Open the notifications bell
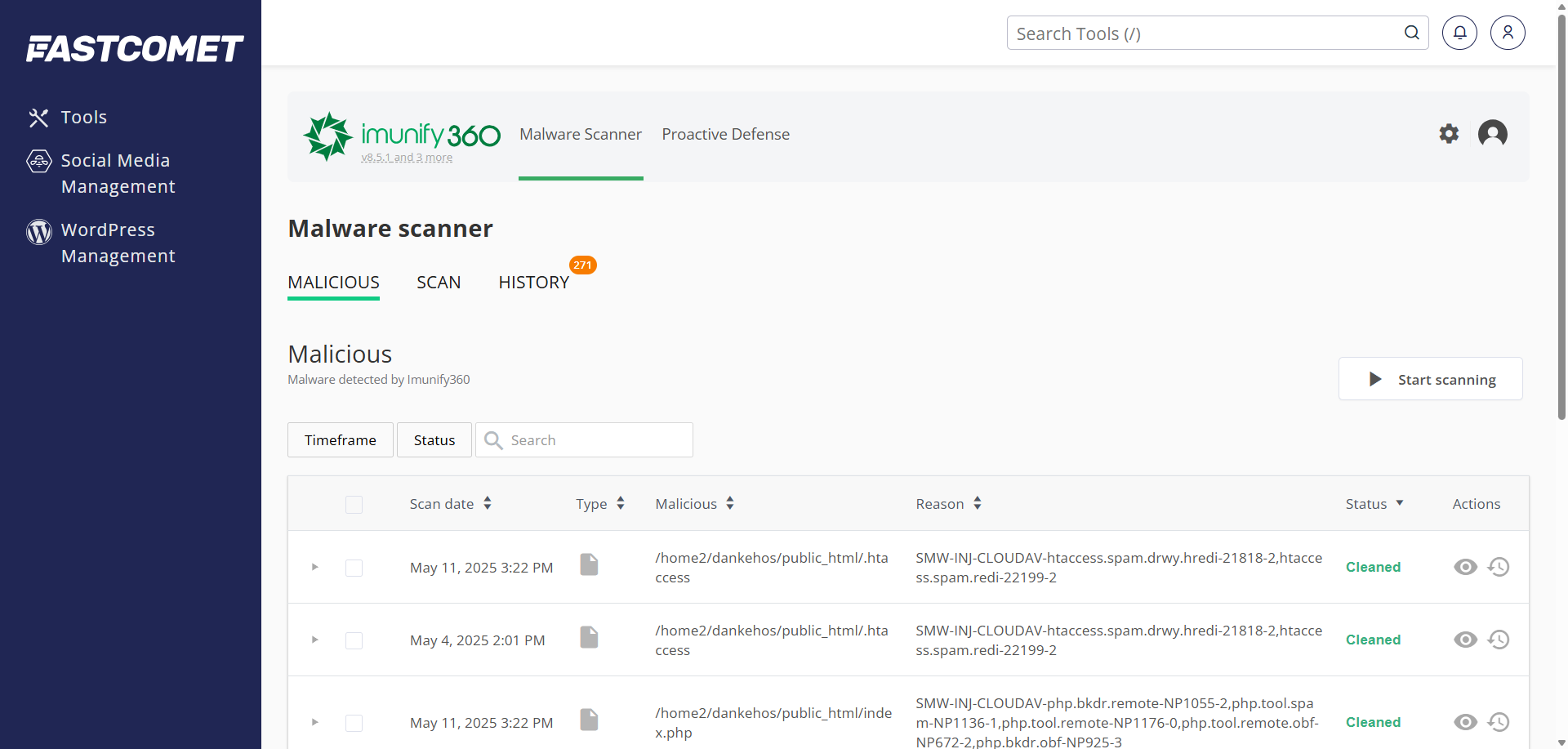The image size is (1568, 749). click(x=1459, y=33)
